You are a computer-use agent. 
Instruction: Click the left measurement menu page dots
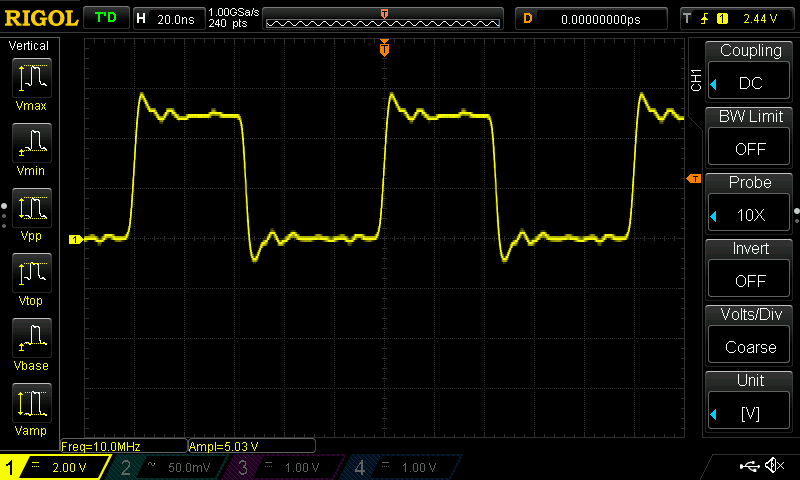click(x=4, y=216)
